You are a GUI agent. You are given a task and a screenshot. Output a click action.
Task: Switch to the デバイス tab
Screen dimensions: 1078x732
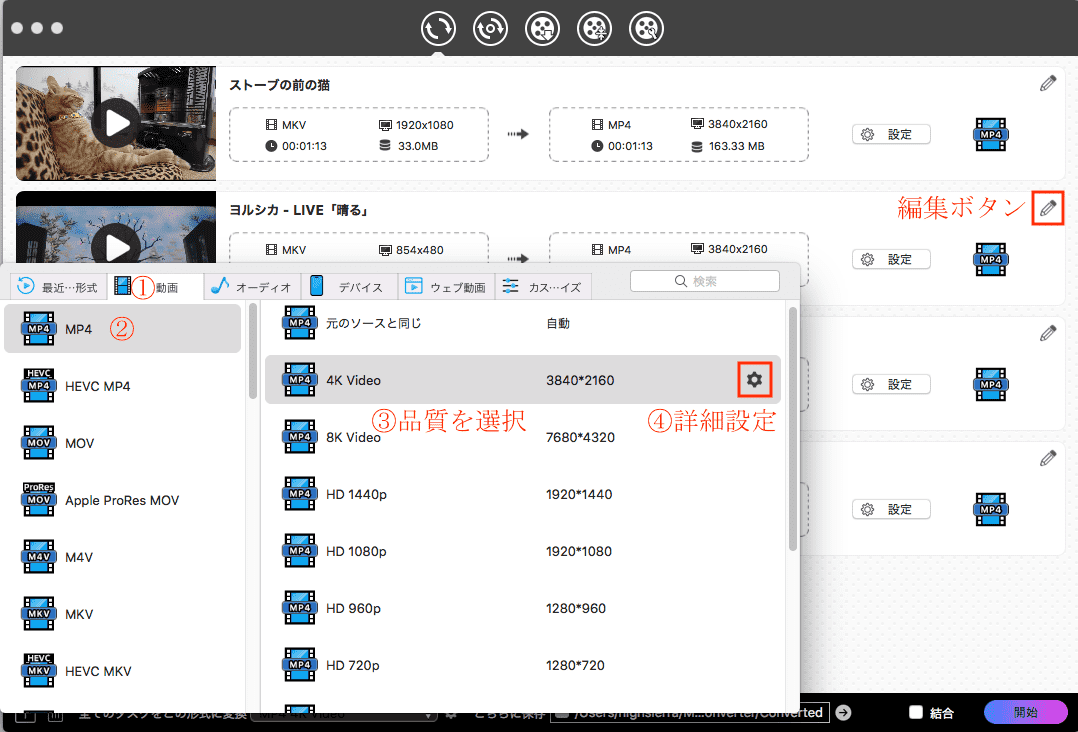348,287
